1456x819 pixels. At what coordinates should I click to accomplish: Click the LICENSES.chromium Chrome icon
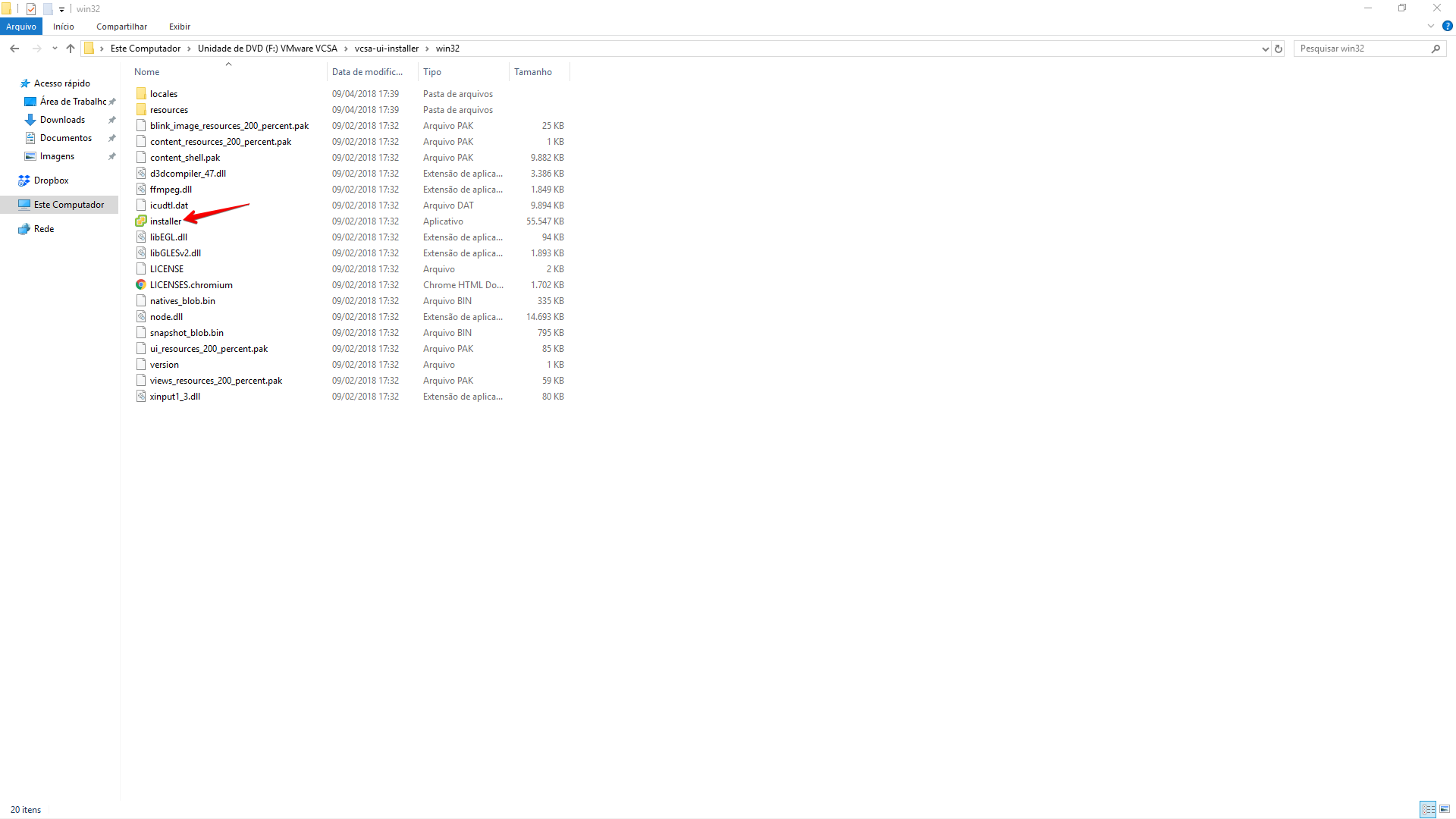tap(141, 285)
